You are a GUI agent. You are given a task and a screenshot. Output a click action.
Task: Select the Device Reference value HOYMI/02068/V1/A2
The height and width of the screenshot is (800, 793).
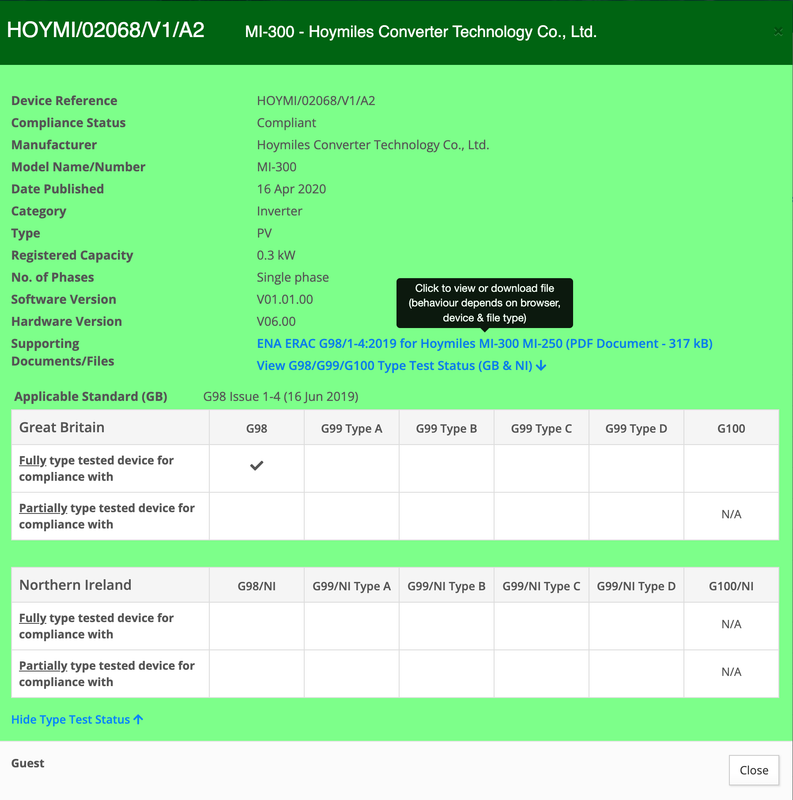click(x=316, y=101)
